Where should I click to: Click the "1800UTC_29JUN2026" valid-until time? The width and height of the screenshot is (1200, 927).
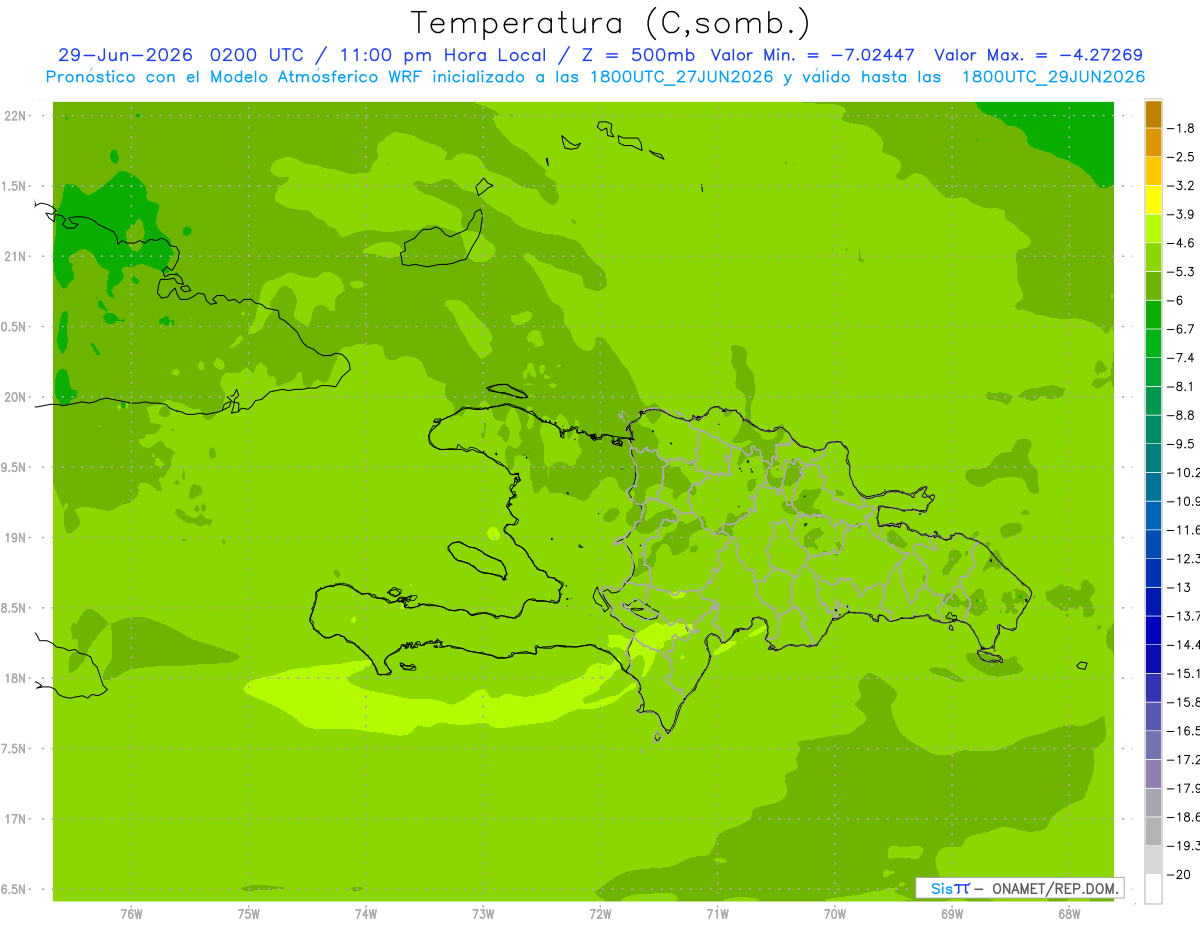pyautogui.click(x=1054, y=77)
